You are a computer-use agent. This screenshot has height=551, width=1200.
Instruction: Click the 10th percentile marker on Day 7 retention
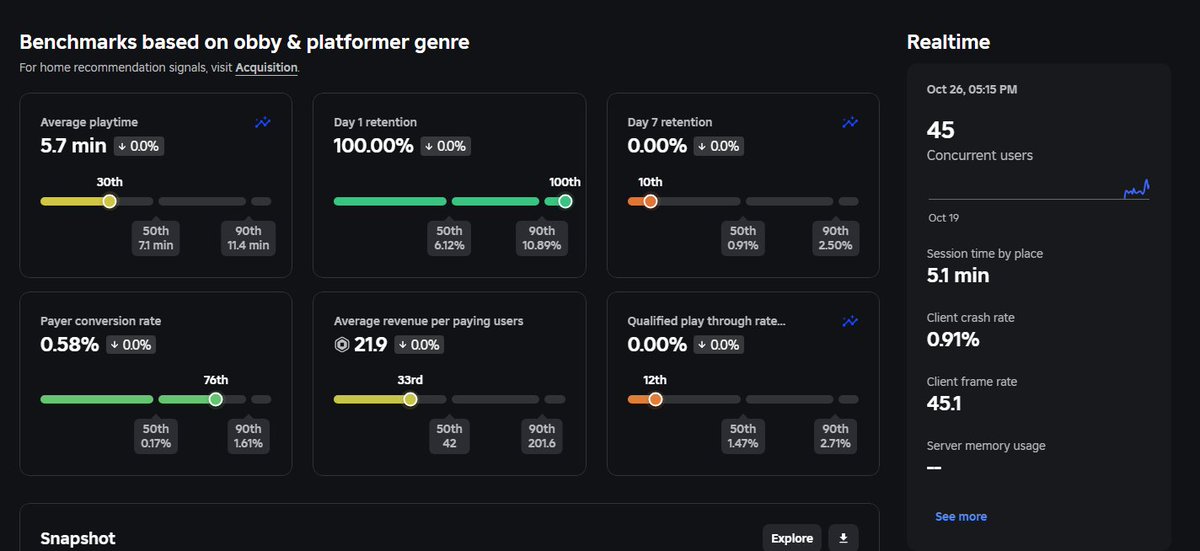click(650, 201)
